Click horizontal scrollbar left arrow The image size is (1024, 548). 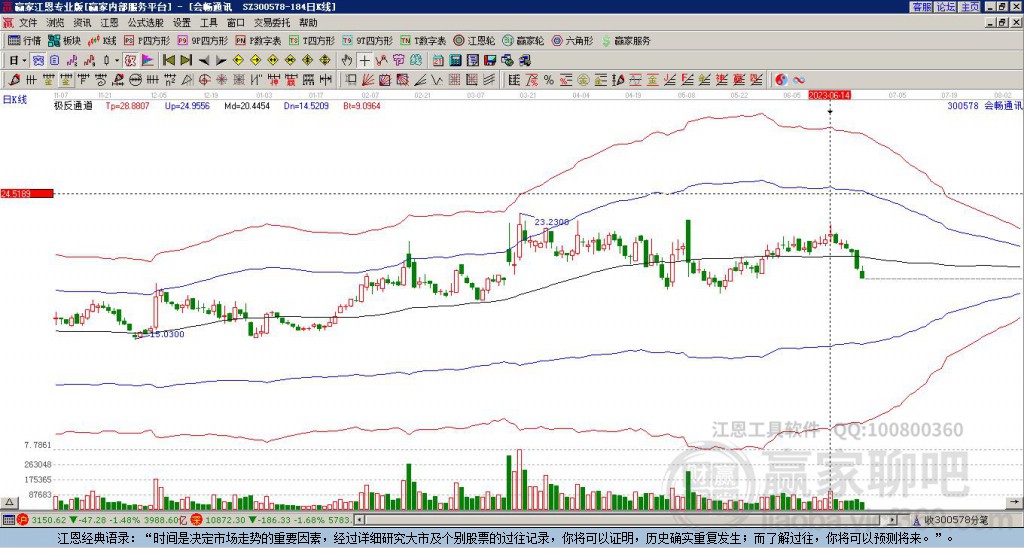(359, 520)
